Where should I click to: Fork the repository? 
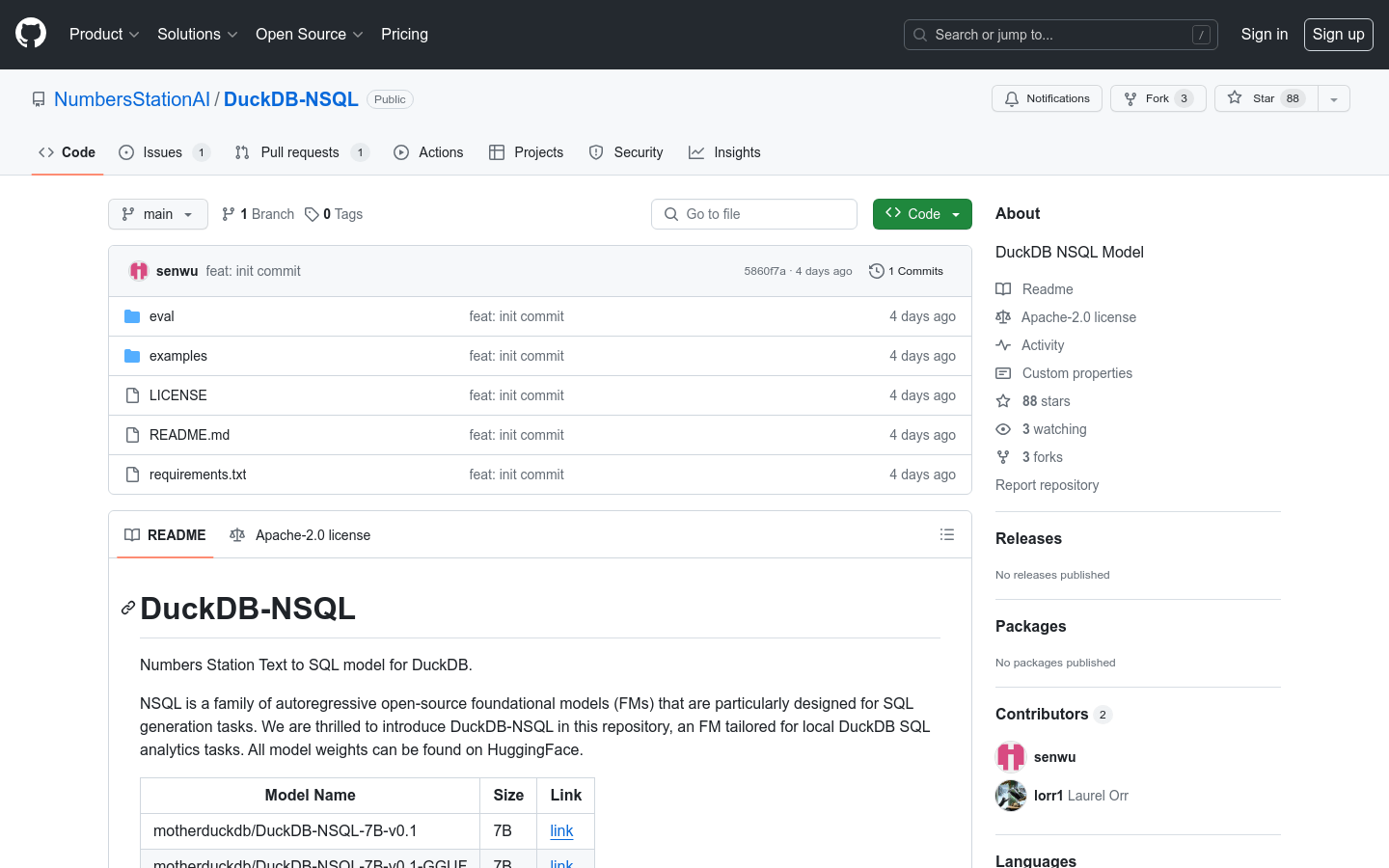1157,98
